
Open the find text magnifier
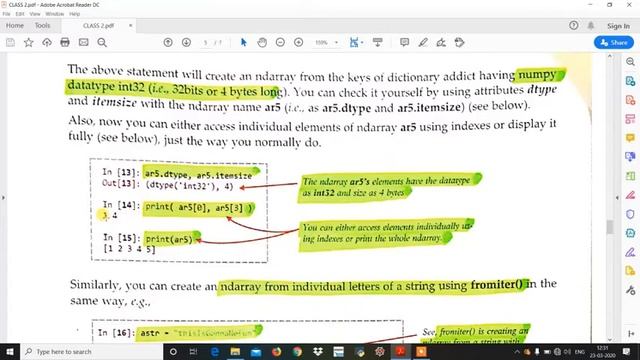point(102,42)
